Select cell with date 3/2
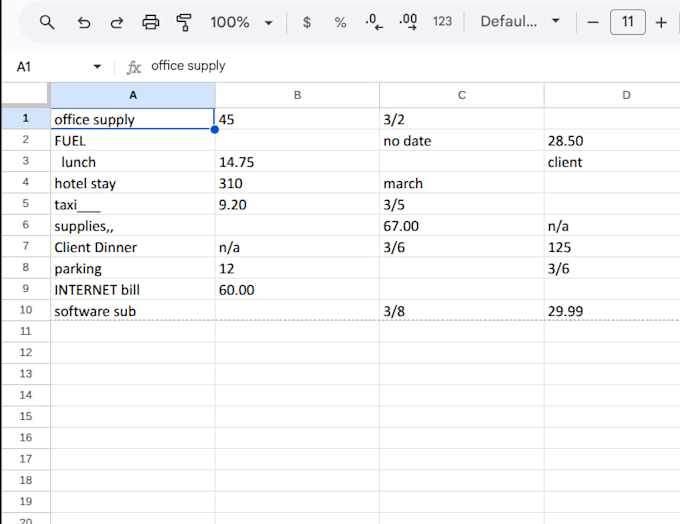 [x=461, y=118]
